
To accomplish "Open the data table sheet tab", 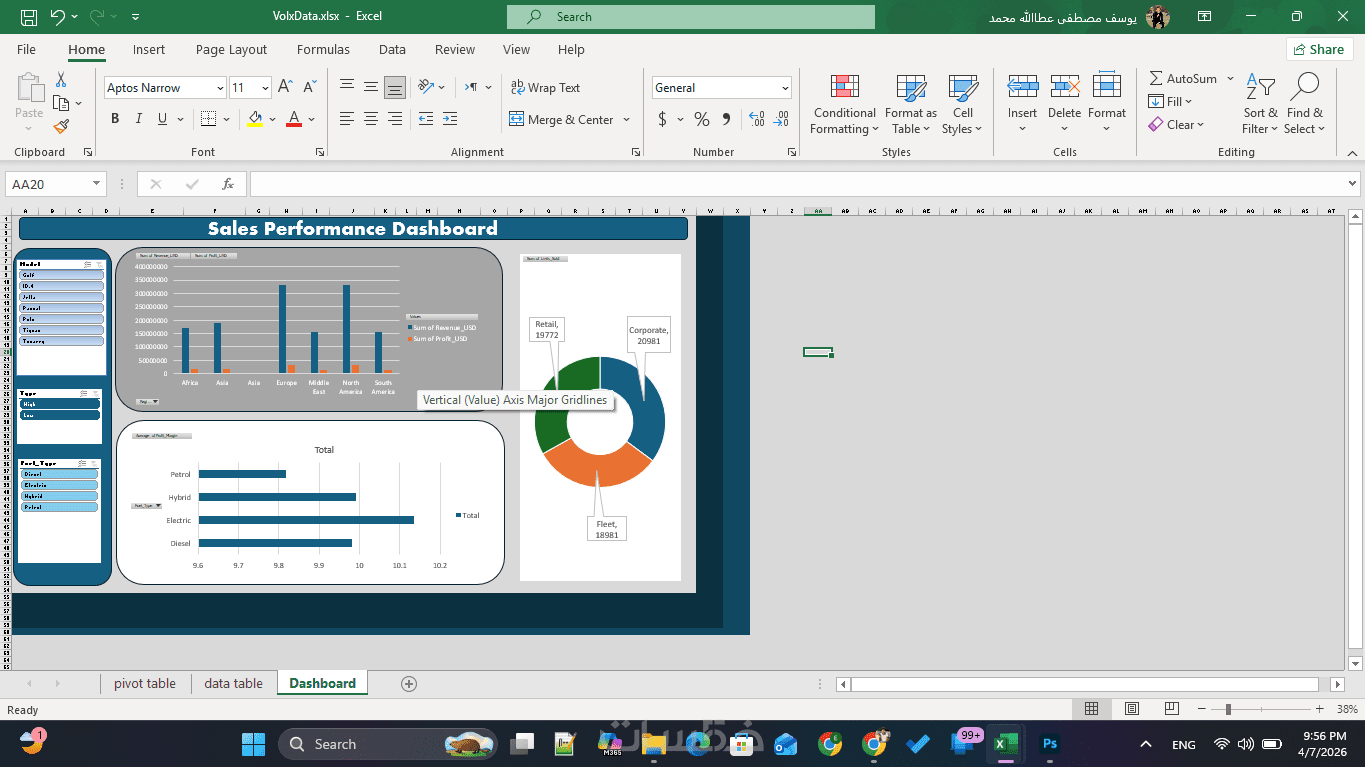I will click(x=233, y=684).
